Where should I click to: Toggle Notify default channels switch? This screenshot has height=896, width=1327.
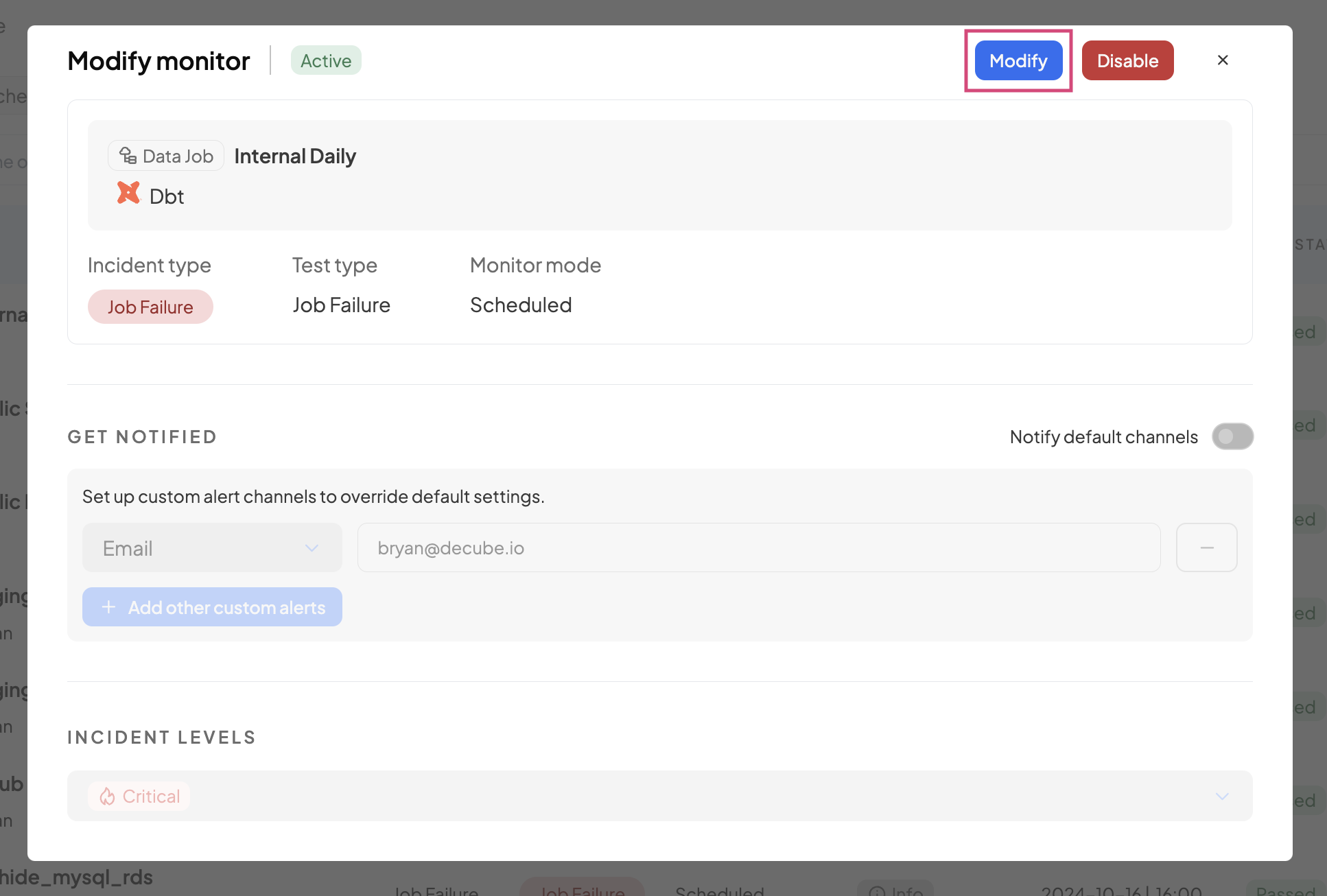[x=1232, y=436]
